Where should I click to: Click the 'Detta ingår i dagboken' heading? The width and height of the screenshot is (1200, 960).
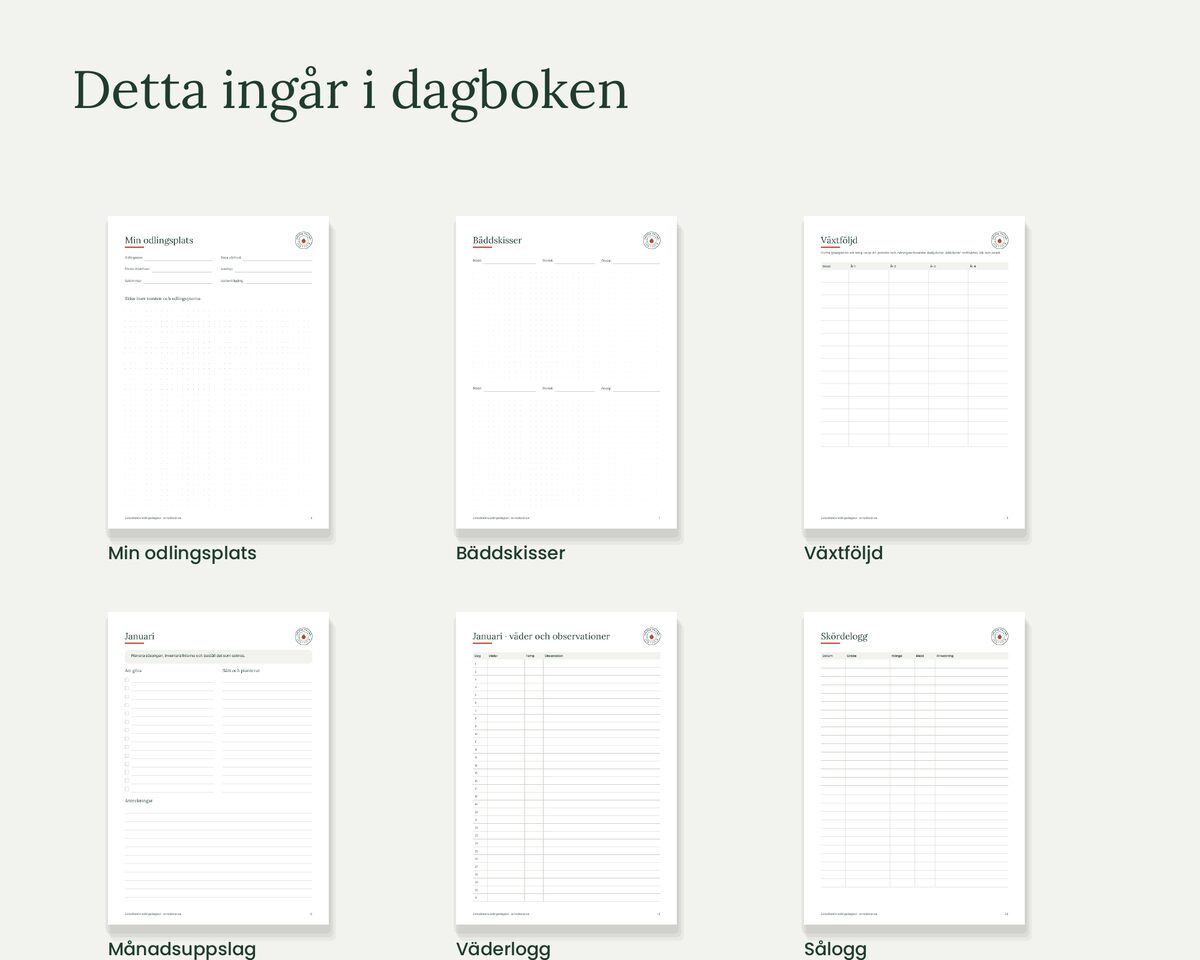coord(351,91)
